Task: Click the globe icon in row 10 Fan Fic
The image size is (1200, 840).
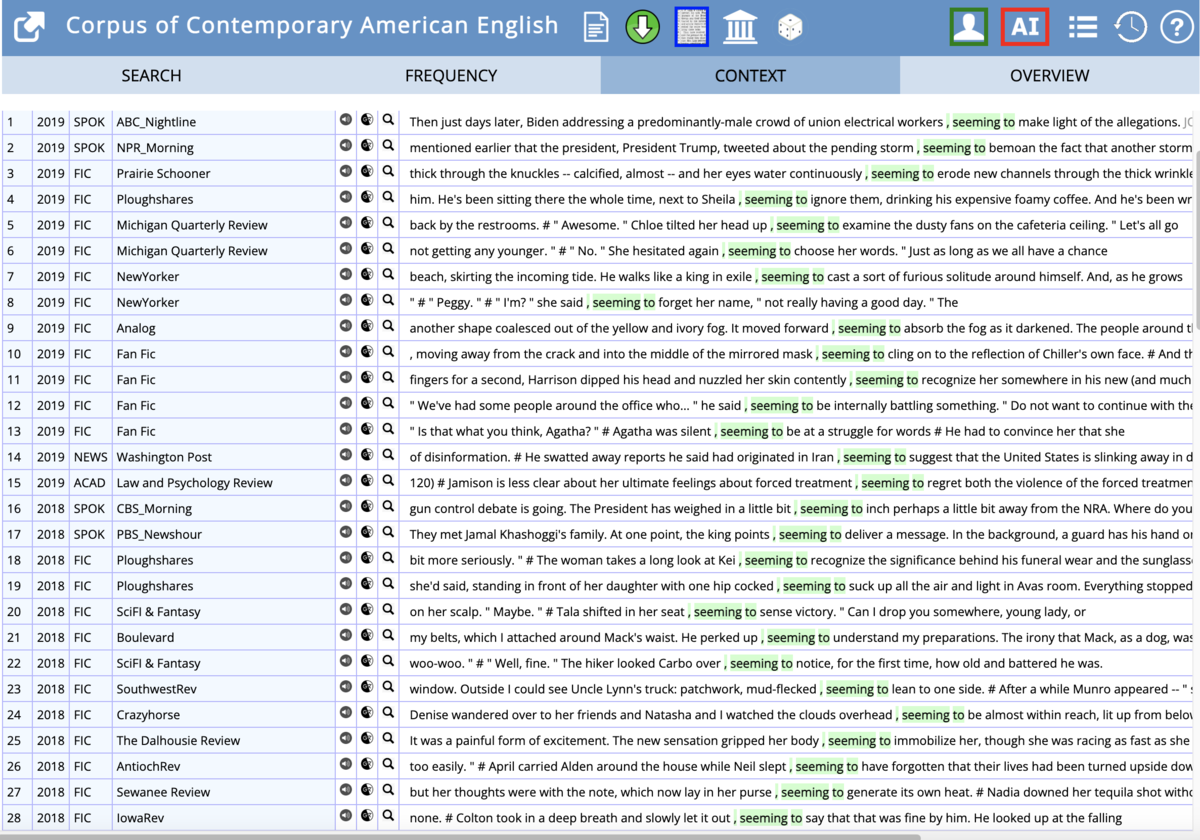Action: click(367, 352)
